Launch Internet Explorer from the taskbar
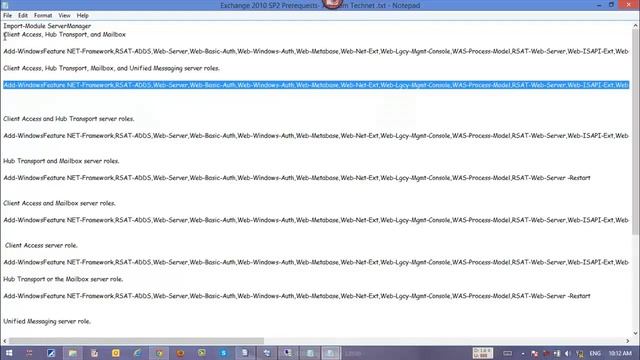Screen dimensions: 640x360 click(x=138, y=353)
